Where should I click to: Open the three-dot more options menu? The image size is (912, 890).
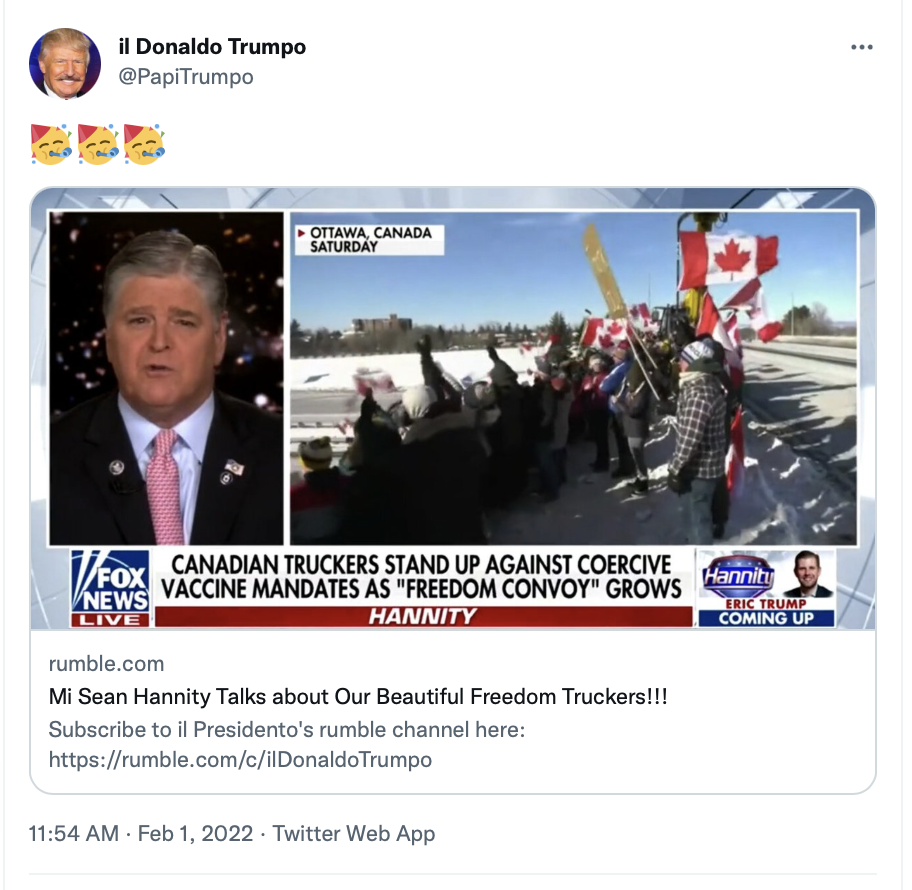[861, 47]
